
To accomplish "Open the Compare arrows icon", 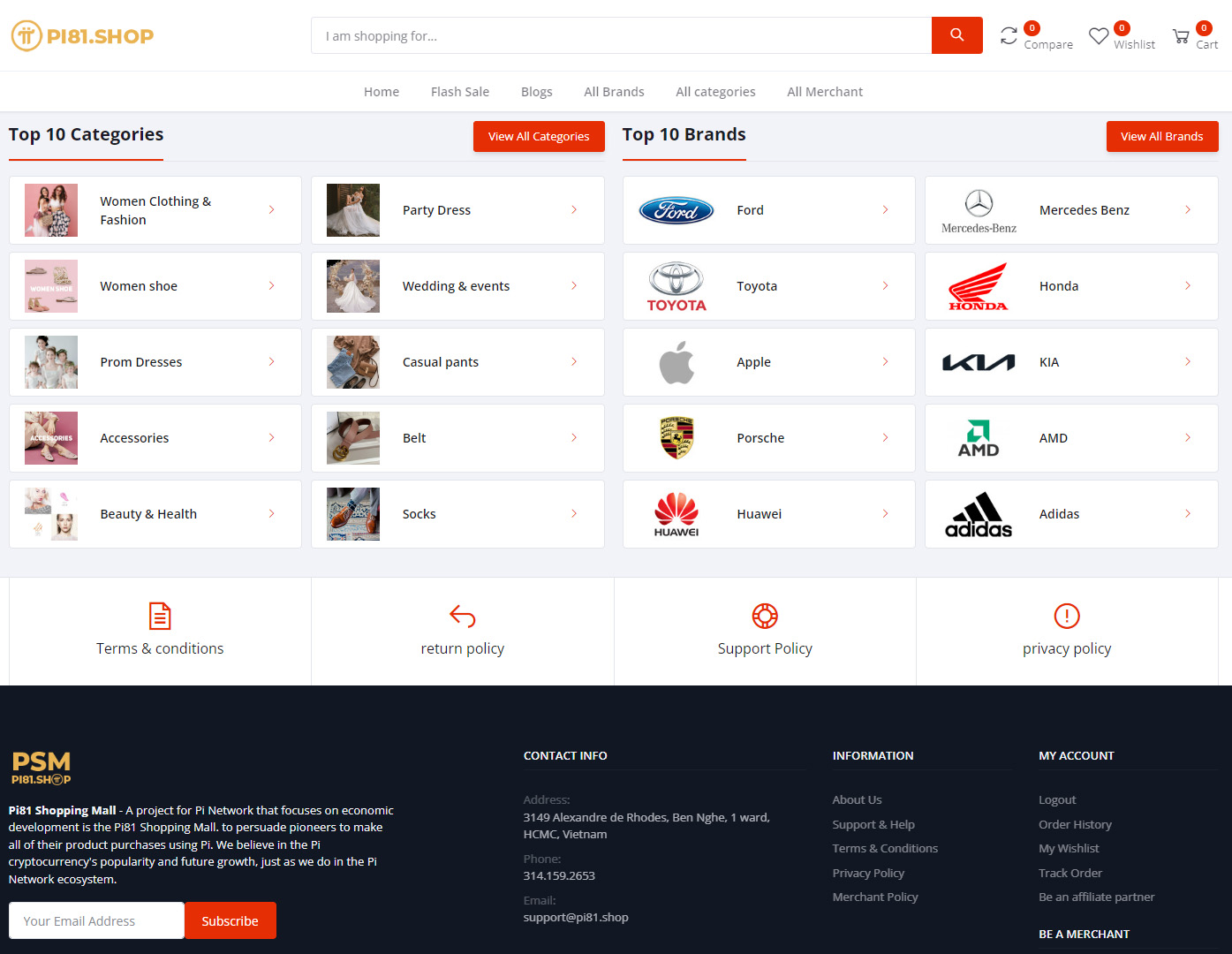I will (1009, 36).
